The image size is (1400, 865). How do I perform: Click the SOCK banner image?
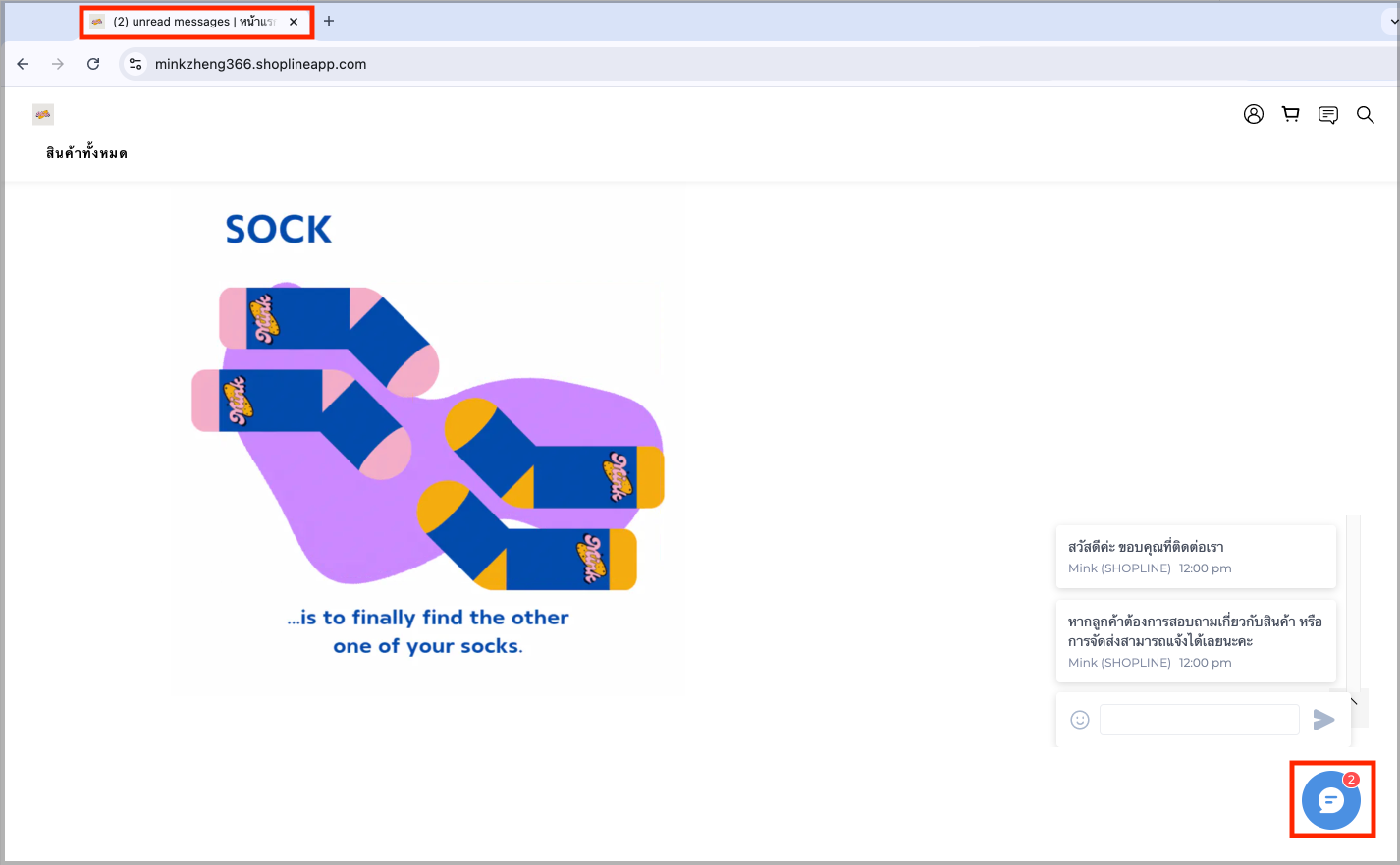429,439
